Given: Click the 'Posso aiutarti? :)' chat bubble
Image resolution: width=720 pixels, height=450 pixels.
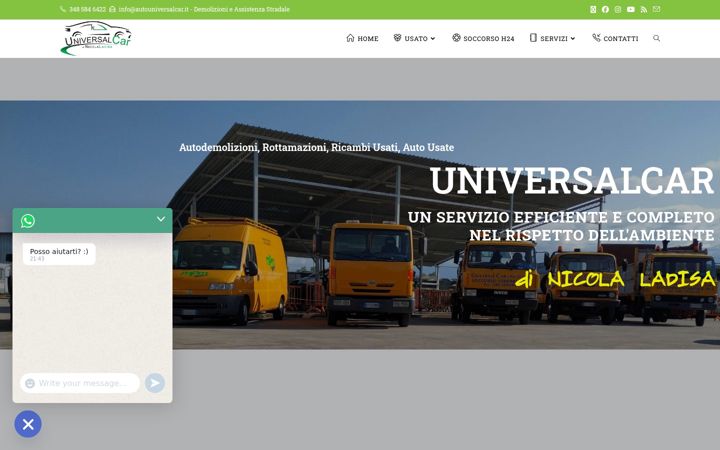Looking at the screenshot, I should coord(59,254).
